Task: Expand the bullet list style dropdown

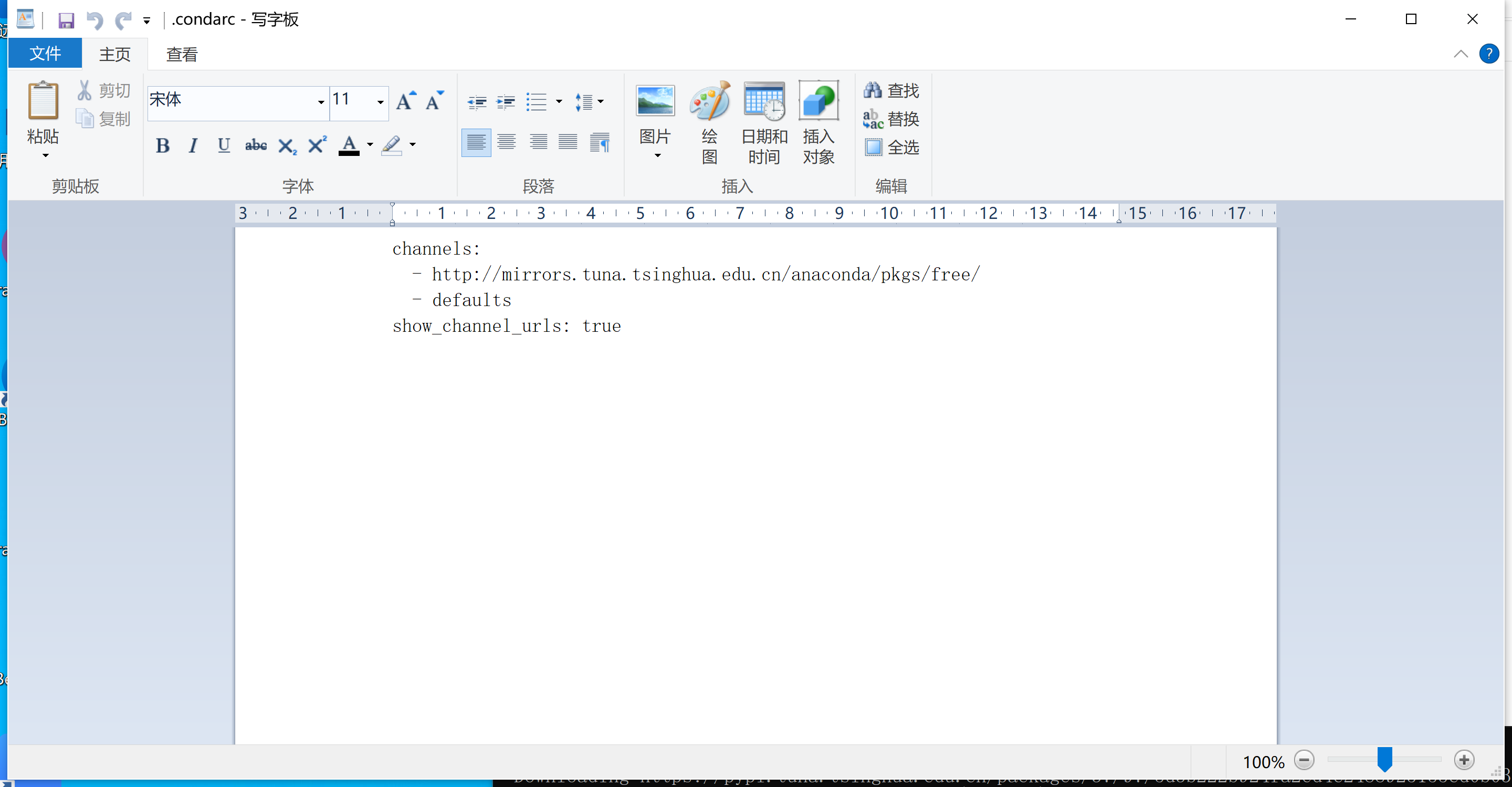Action: click(559, 101)
